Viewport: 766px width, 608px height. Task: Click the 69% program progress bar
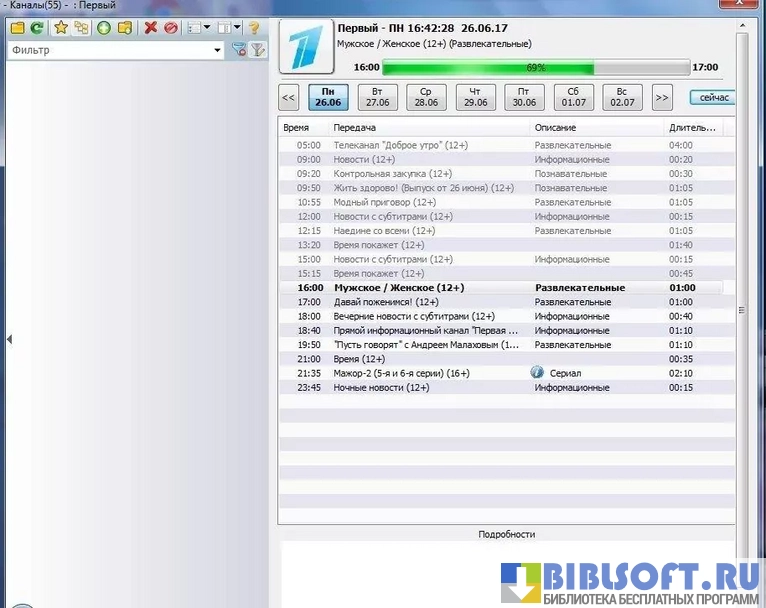535,68
